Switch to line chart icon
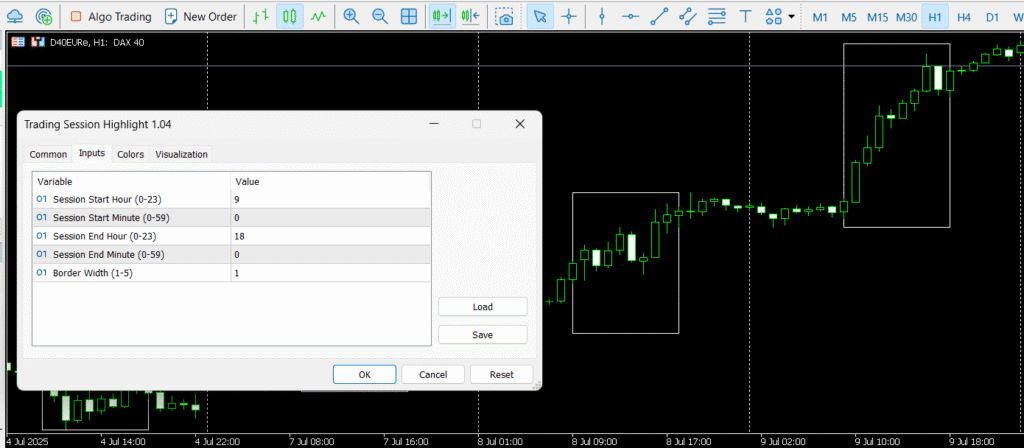1024x448 pixels. point(318,17)
